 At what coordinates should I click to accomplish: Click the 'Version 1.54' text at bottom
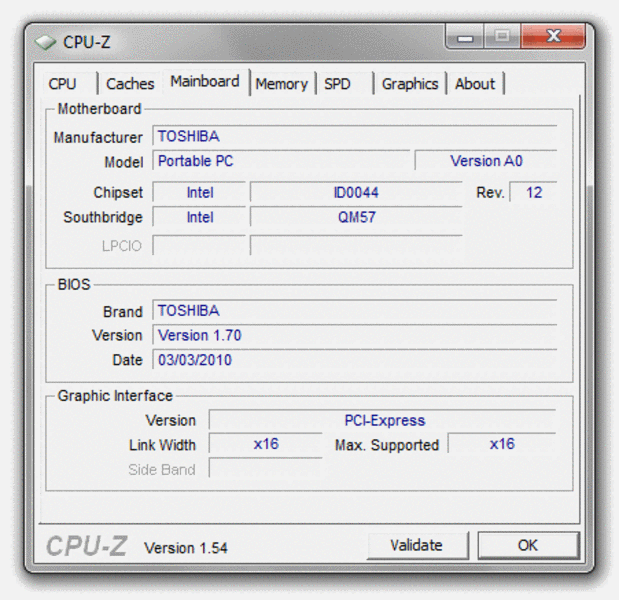(186, 548)
